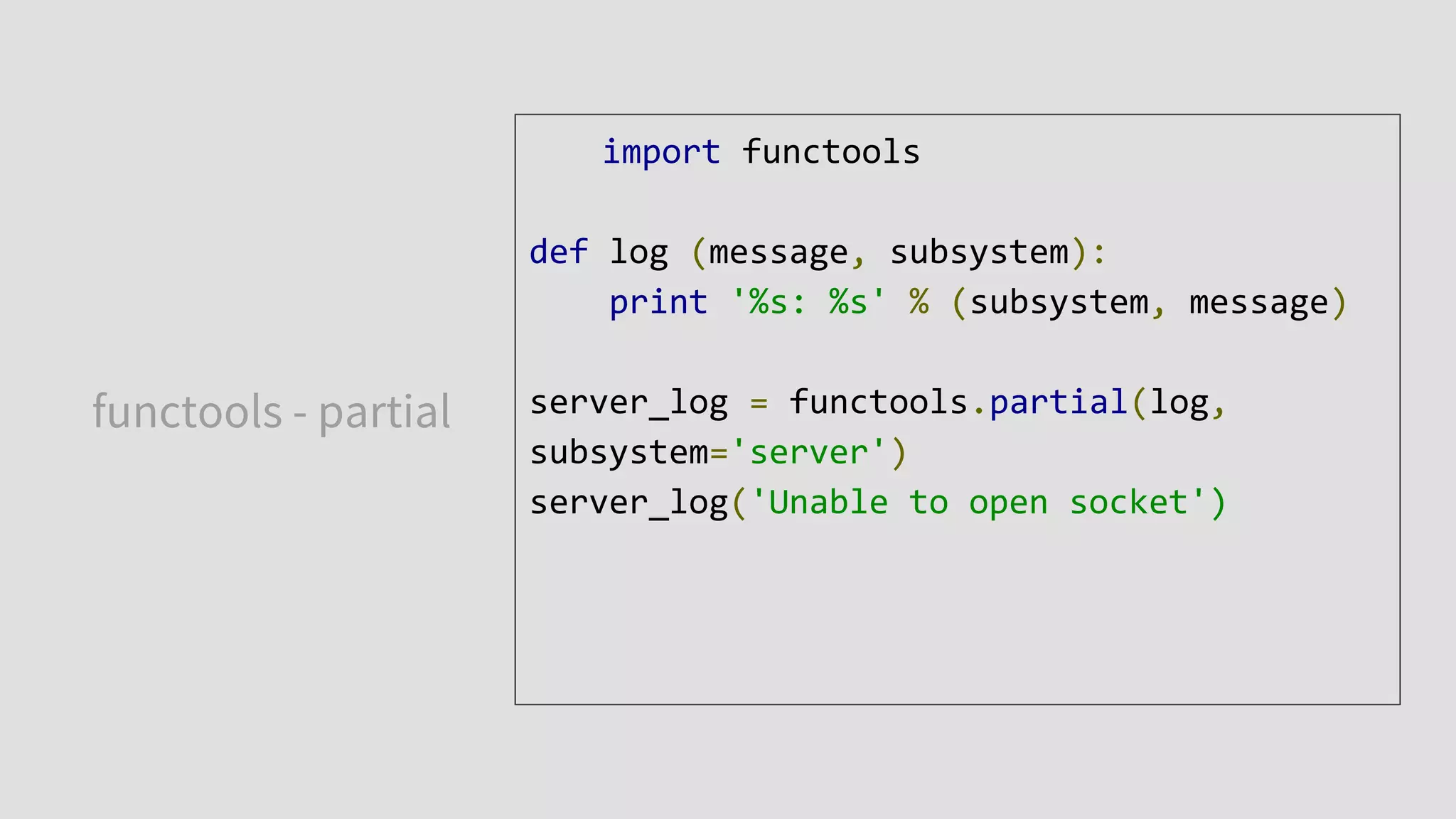The image size is (1456, 819).
Task: Click the "subsystem='server')" code line
Action: tap(718, 453)
